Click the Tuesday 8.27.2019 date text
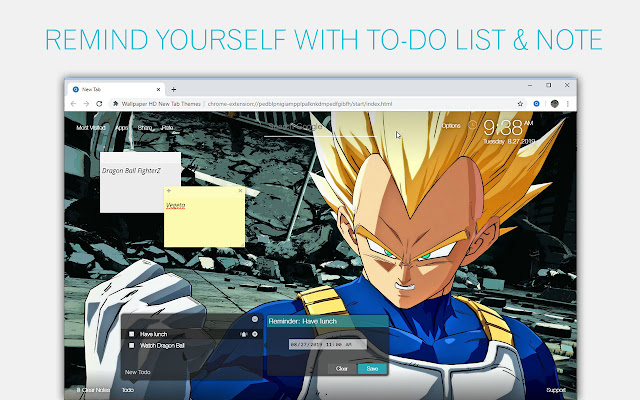Screen dimensions: 640x400 [x=509, y=141]
